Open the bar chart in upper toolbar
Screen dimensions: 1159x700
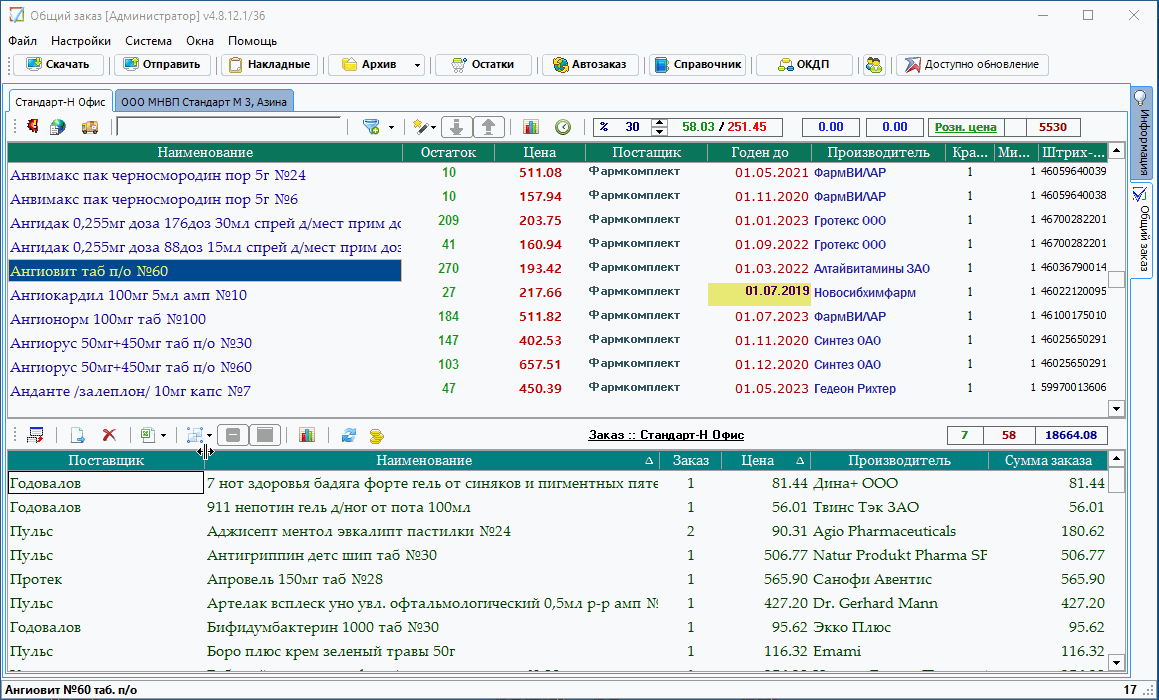pyautogui.click(x=531, y=126)
